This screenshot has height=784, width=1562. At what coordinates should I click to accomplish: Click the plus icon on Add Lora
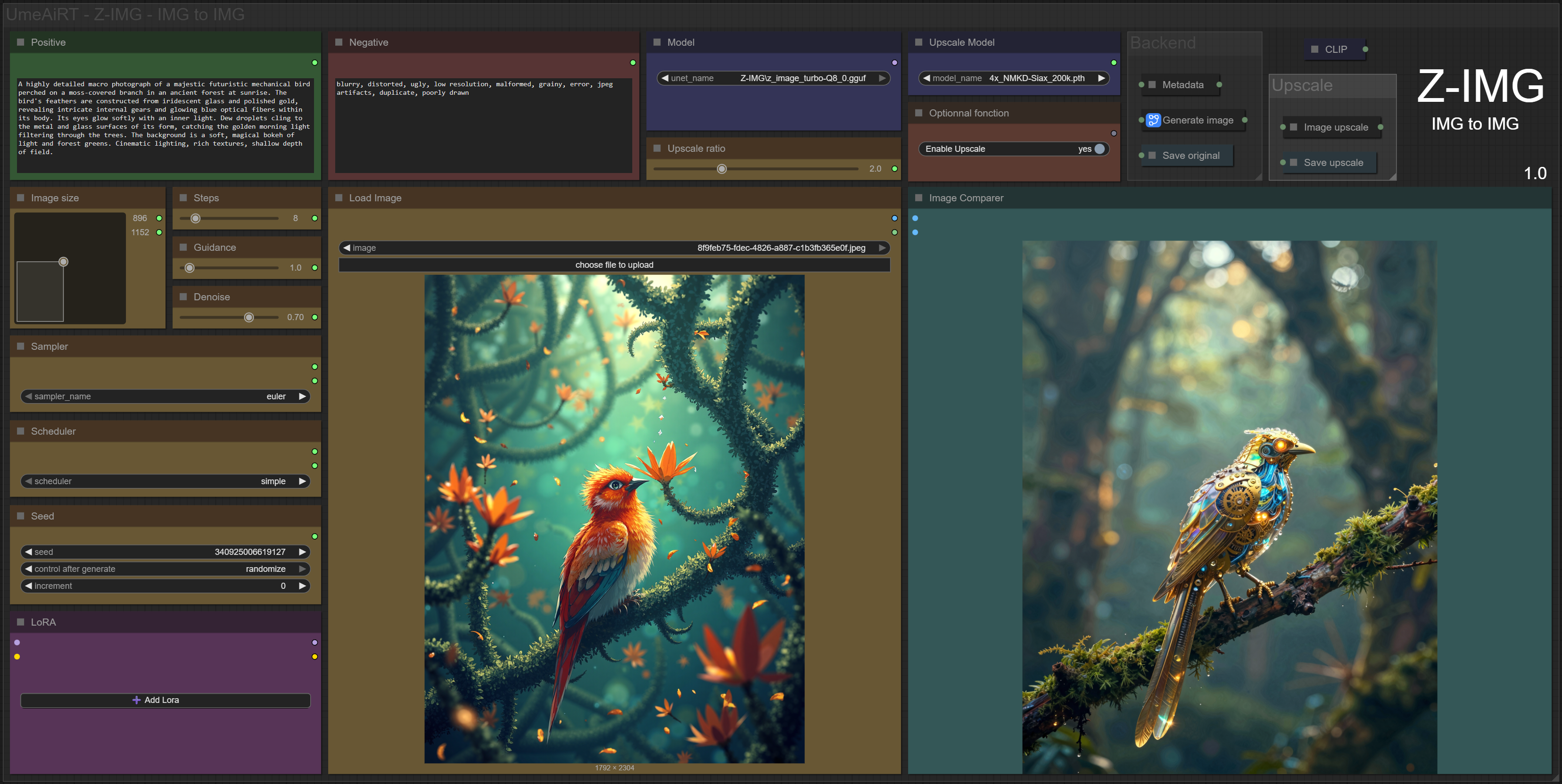click(136, 700)
